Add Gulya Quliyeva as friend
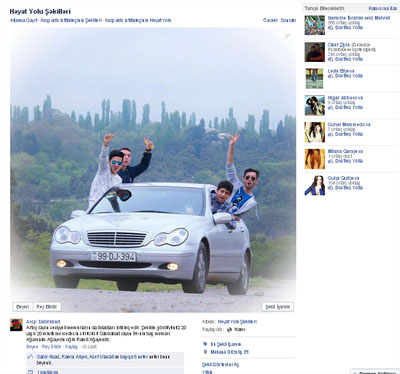Screen dimensions: 400x374 345,188
